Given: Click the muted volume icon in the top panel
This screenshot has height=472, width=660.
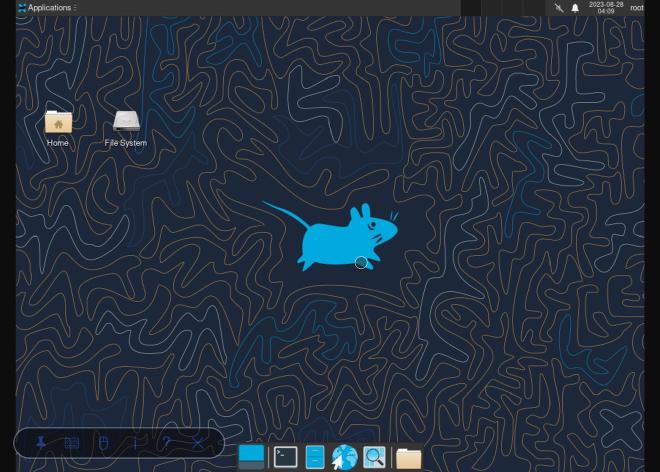Looking at the screenshot, I should coord(559,8).
